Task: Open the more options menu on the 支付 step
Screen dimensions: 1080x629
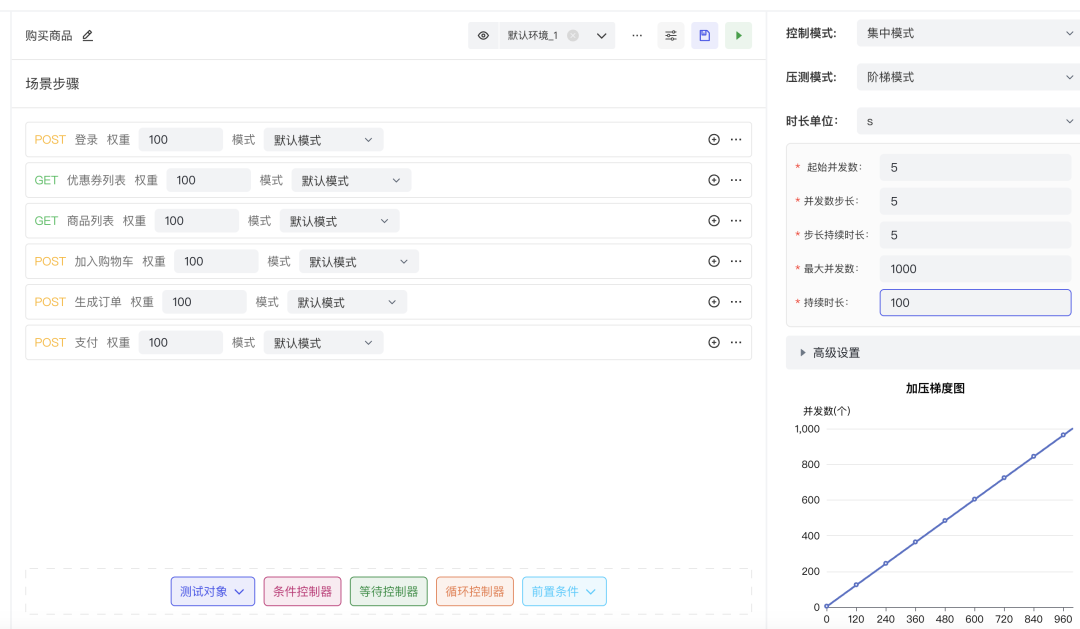Action: click(x=735, y=342)
